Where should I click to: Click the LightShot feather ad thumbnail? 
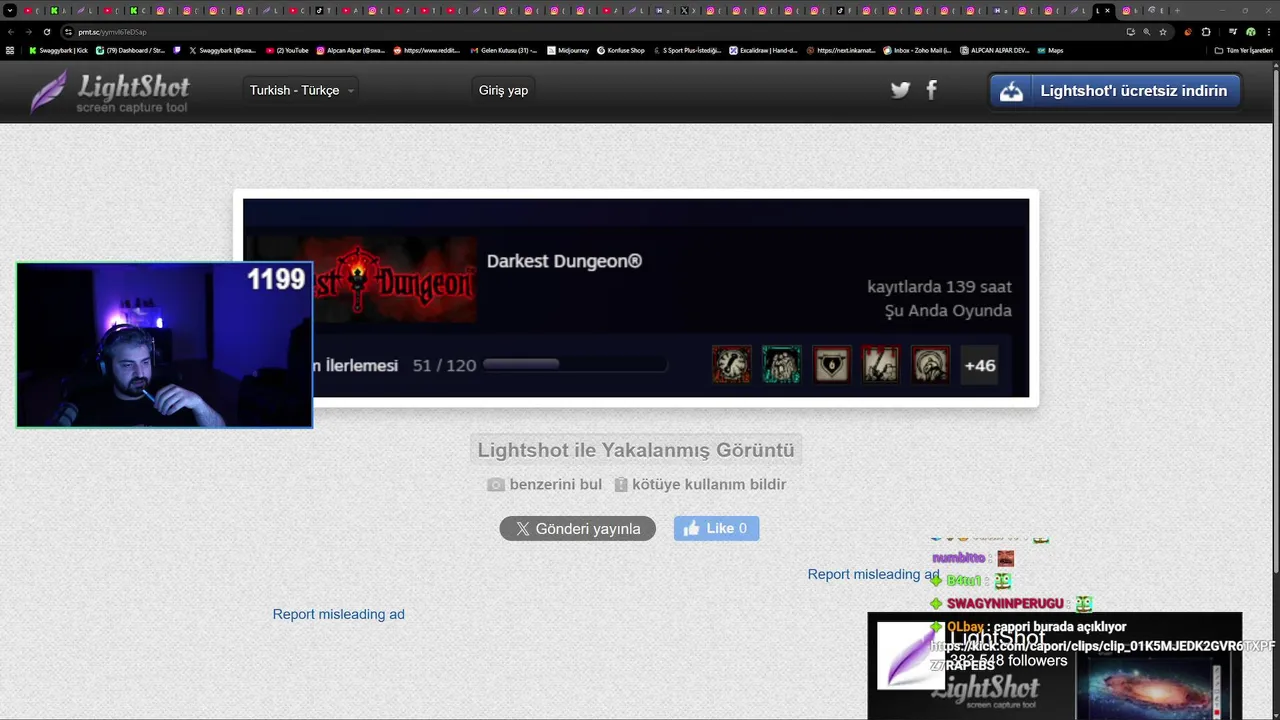coord(910,656)
